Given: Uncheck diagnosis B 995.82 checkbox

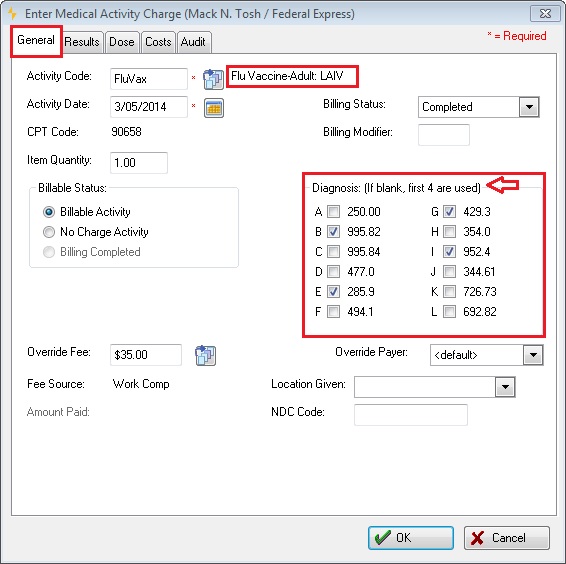Looking at the screenshot, I should click(333, 231).
